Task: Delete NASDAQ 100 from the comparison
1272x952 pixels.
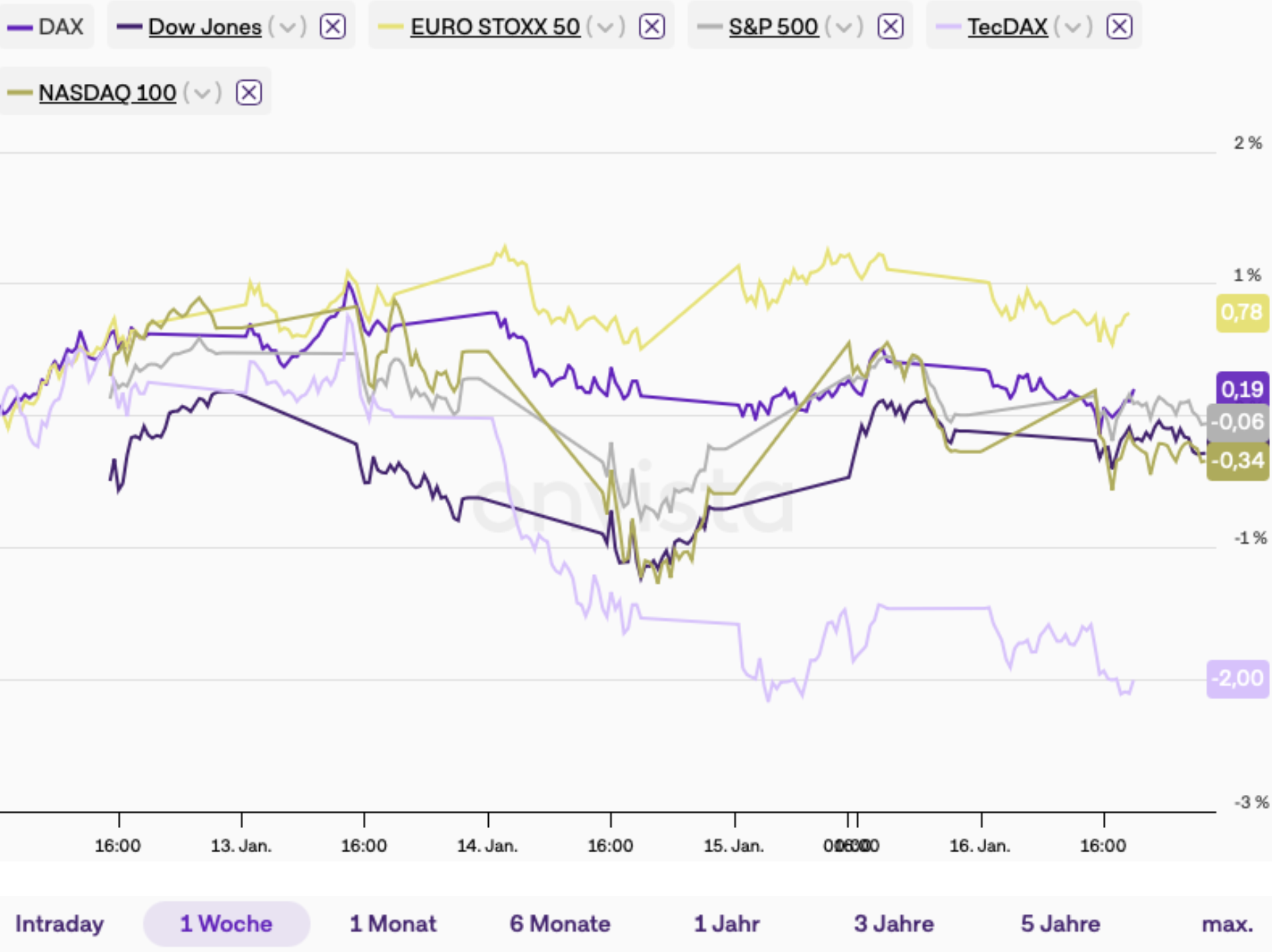Action: tap(248, 93)
